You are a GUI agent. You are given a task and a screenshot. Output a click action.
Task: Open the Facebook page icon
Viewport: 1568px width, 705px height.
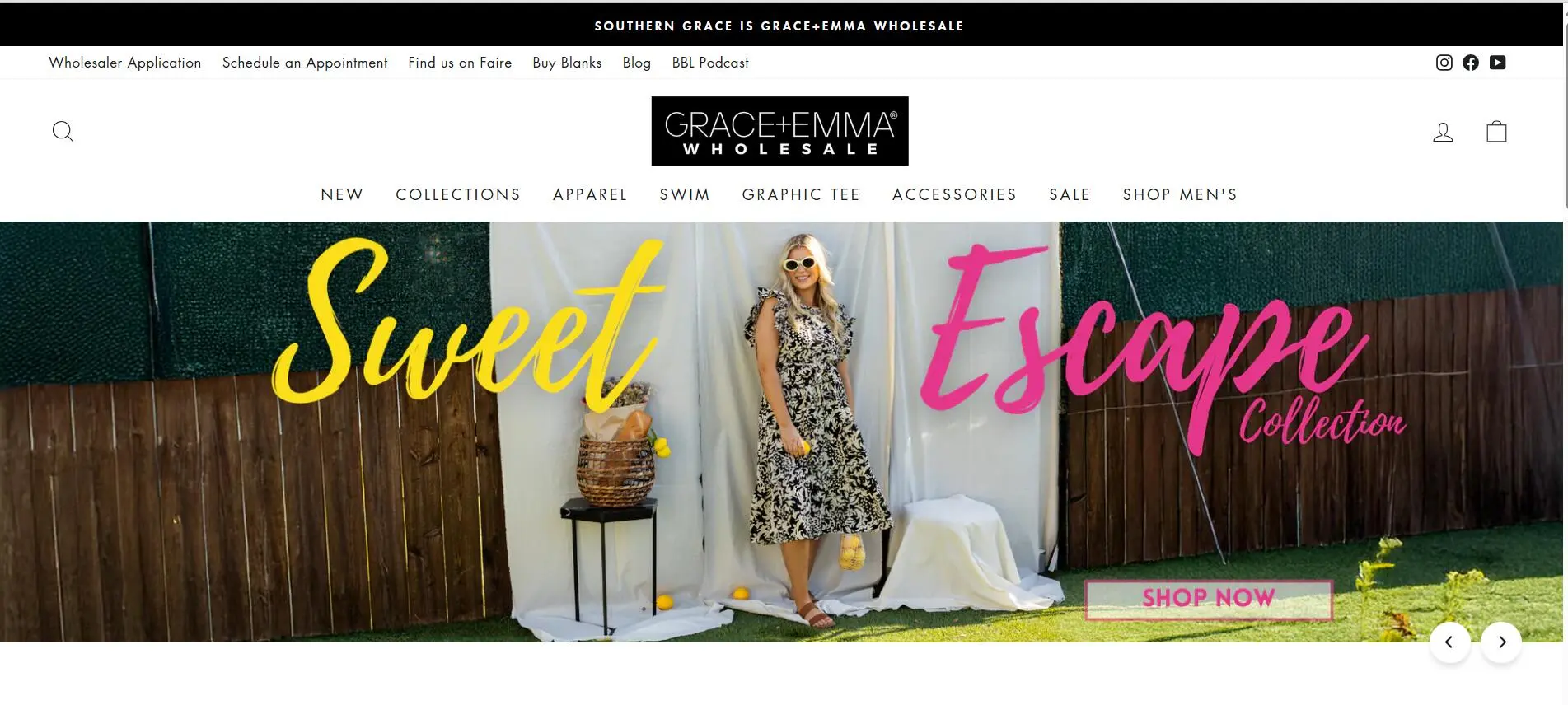(1471, 63)
